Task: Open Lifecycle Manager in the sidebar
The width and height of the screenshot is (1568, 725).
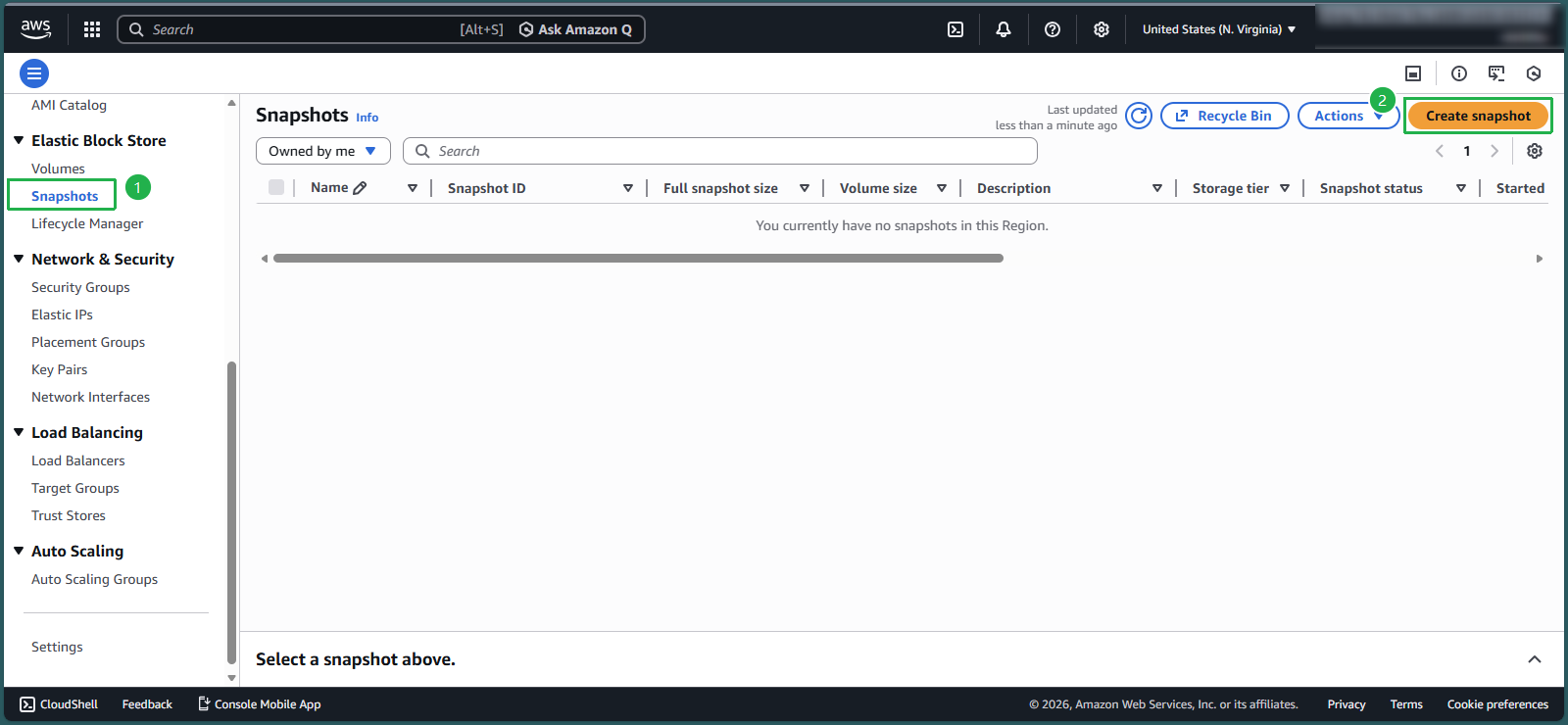Action: [87, 223]
